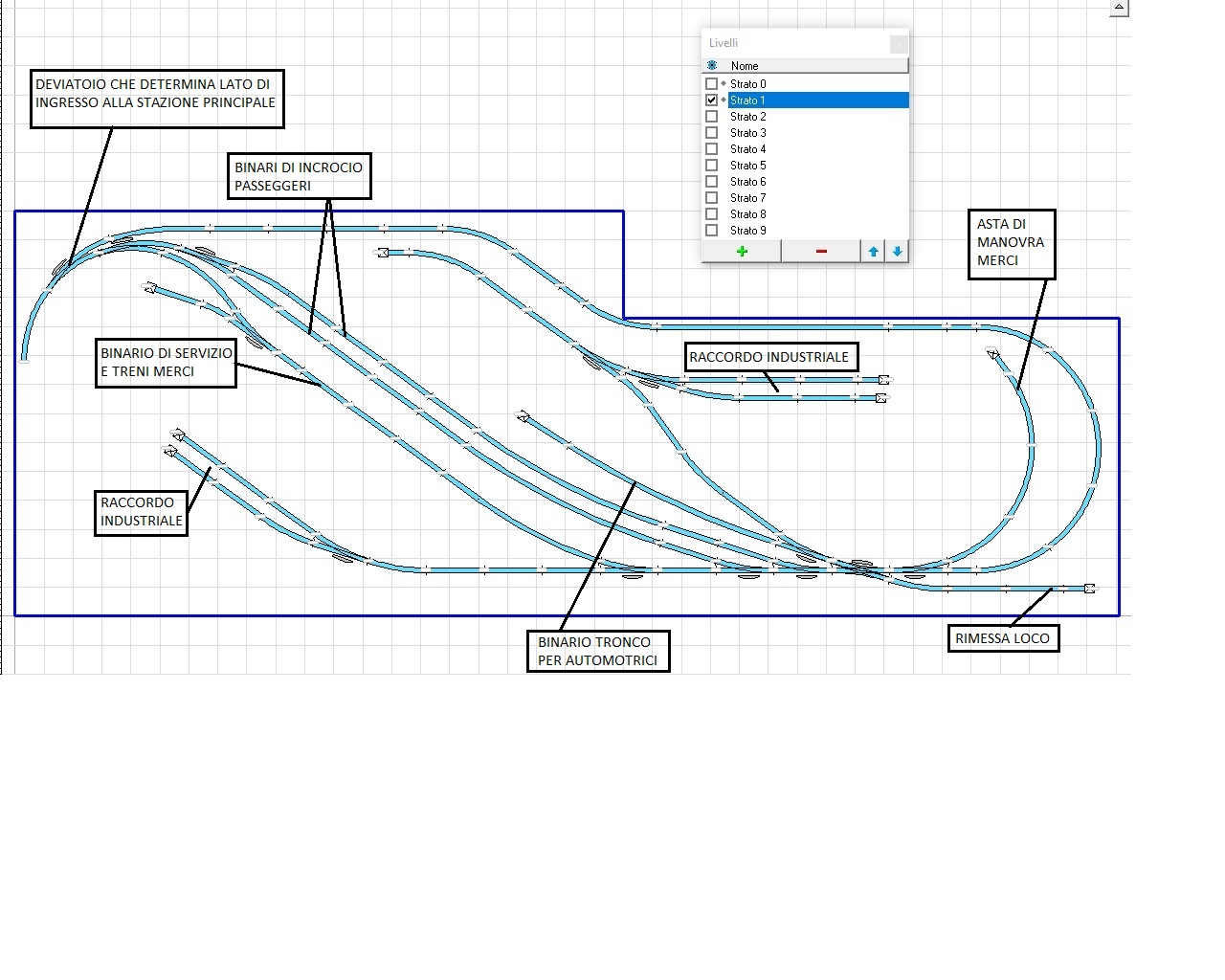Click the track buffer stop near RIMESSA LOCO

click(1089, 588)
